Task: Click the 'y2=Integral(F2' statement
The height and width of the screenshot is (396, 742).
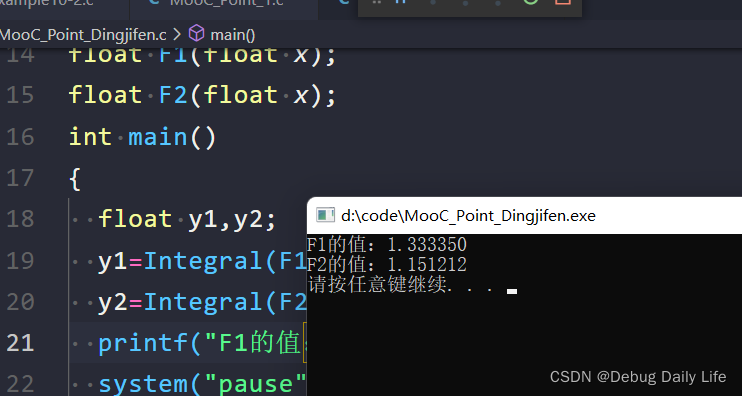Action: pos(203,302)
